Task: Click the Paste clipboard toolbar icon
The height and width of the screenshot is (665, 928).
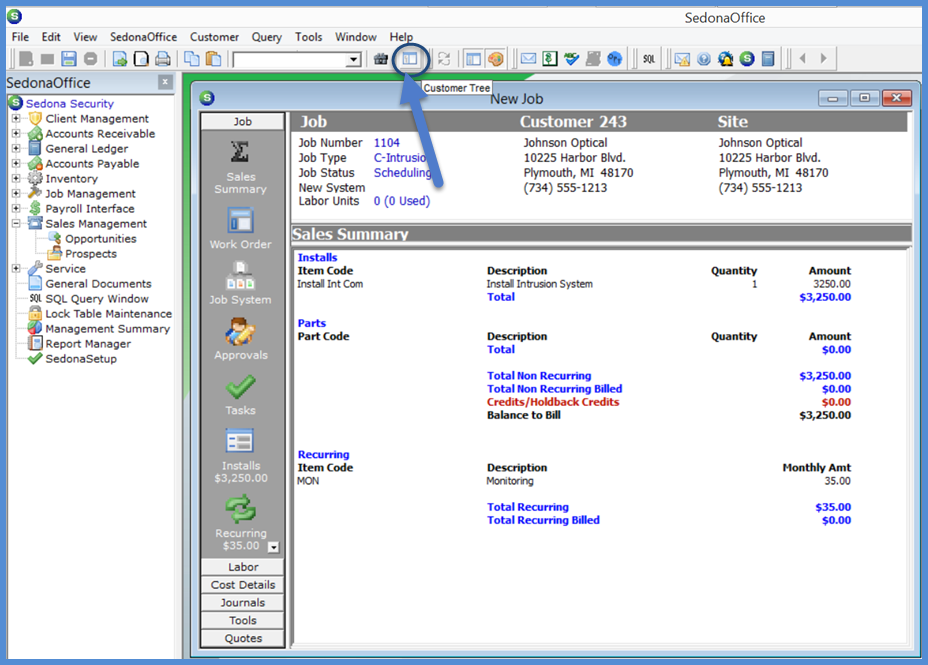Action: point(213,59)
